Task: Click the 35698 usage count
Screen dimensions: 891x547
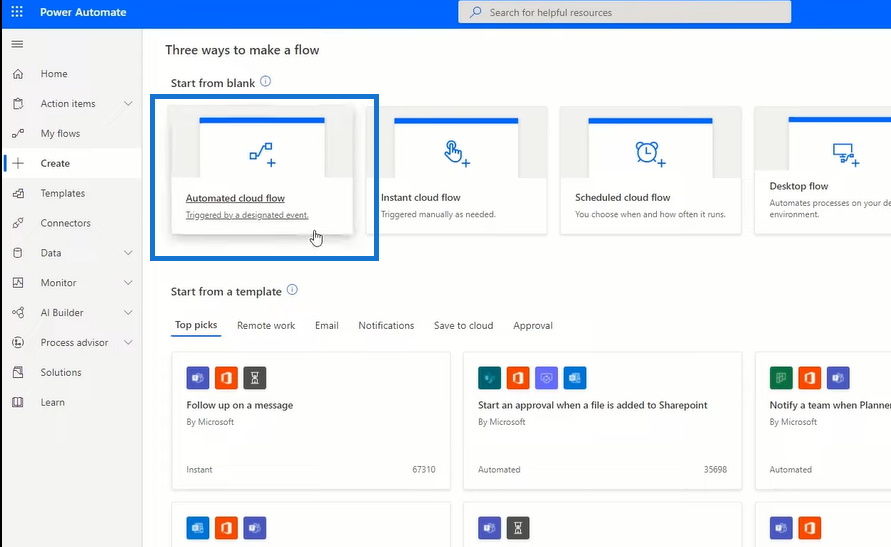Action: pos(715,470)
